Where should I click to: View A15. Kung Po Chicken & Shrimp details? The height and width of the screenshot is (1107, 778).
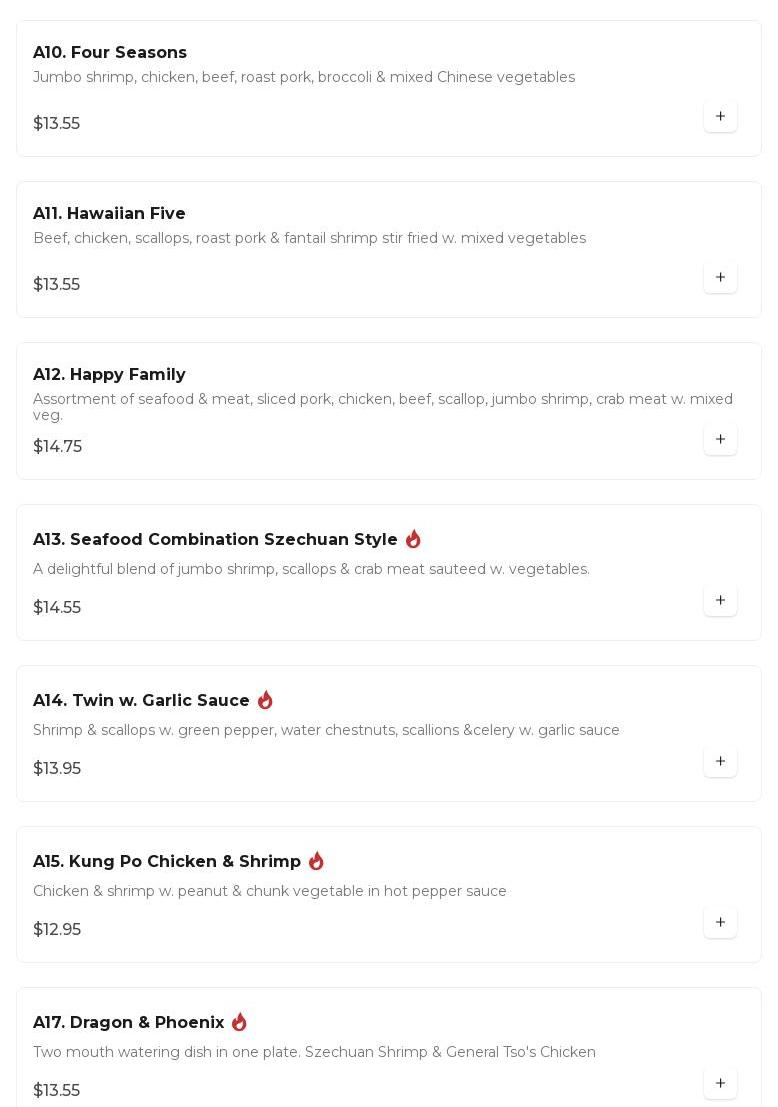pyautogui.click(x=167, y=861)
